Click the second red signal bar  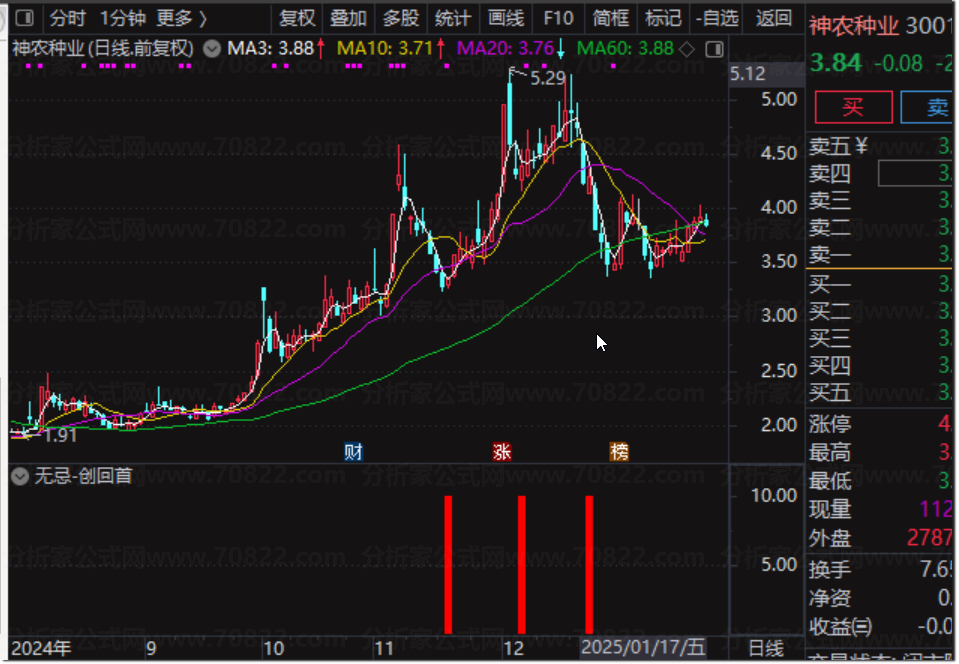click(522, 565)
